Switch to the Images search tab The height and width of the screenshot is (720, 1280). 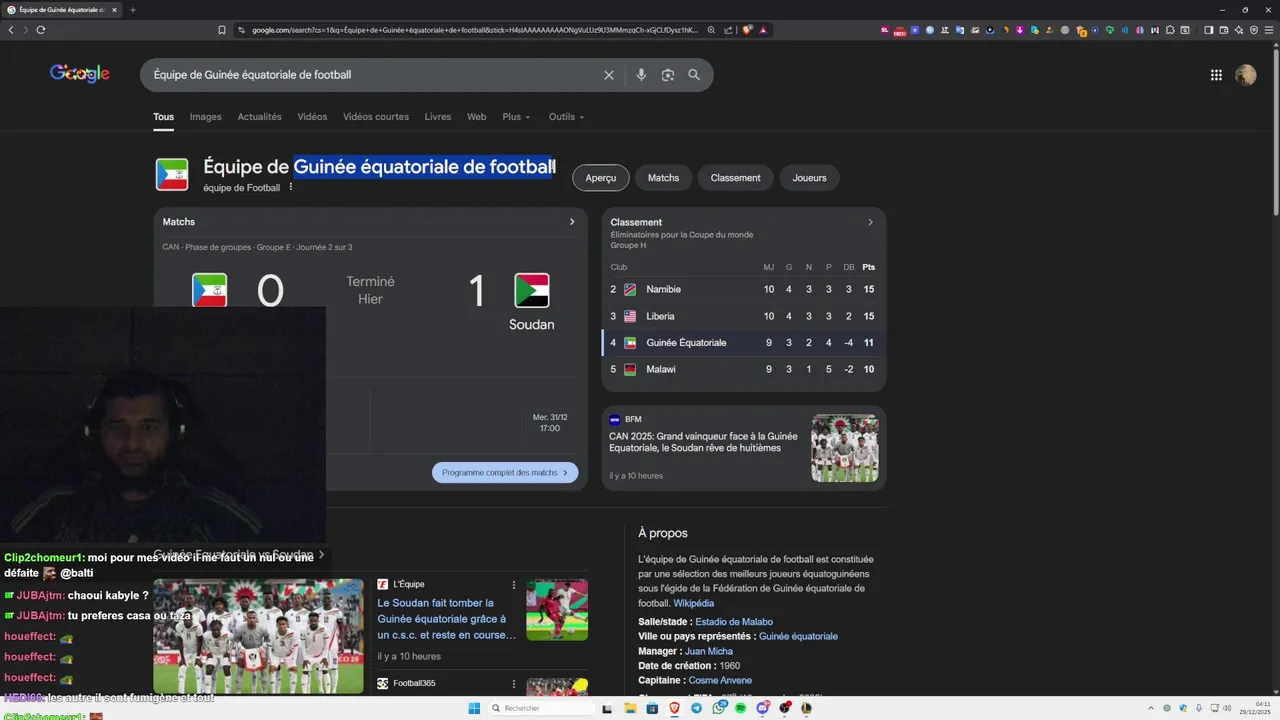pyautogui.click(x=205, y=117)
